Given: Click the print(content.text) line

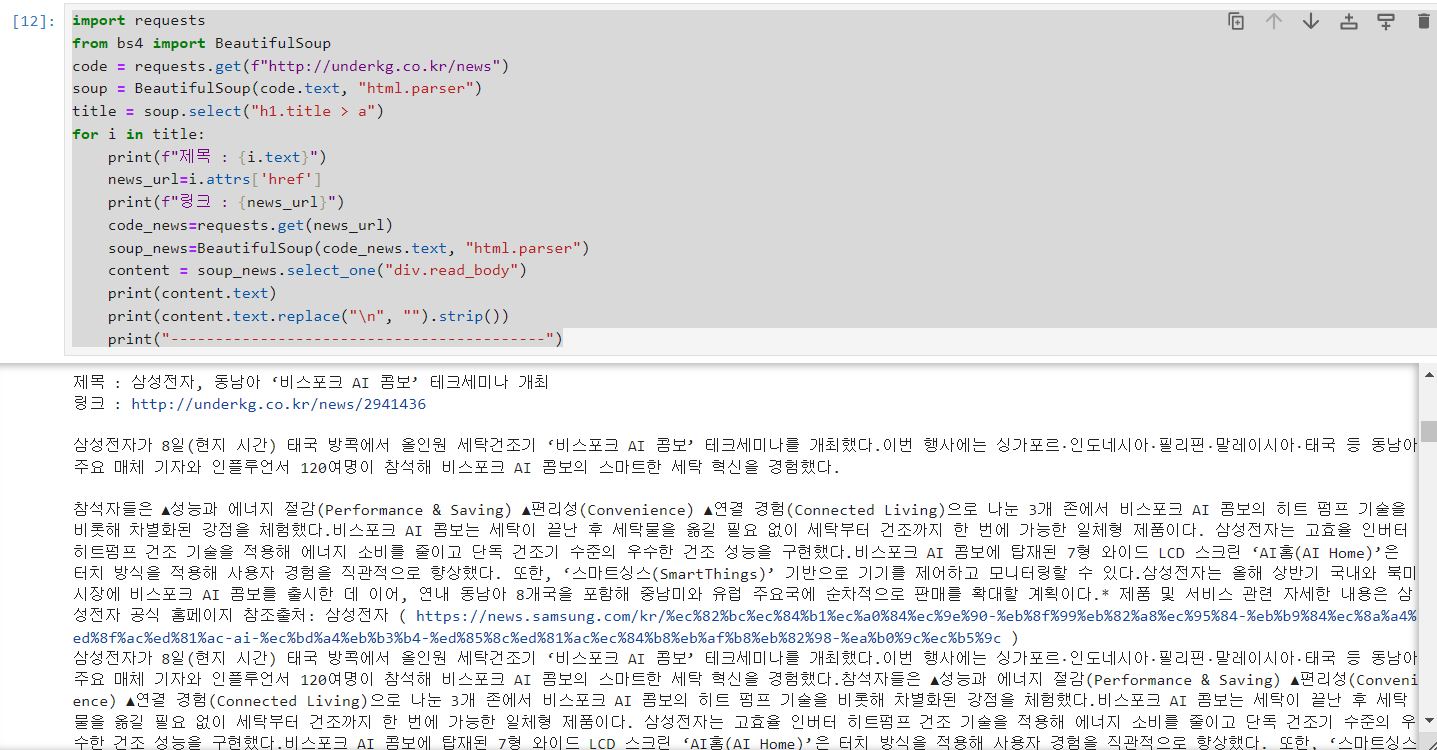Looking at the screenshot, I should (x=193, y=293).
